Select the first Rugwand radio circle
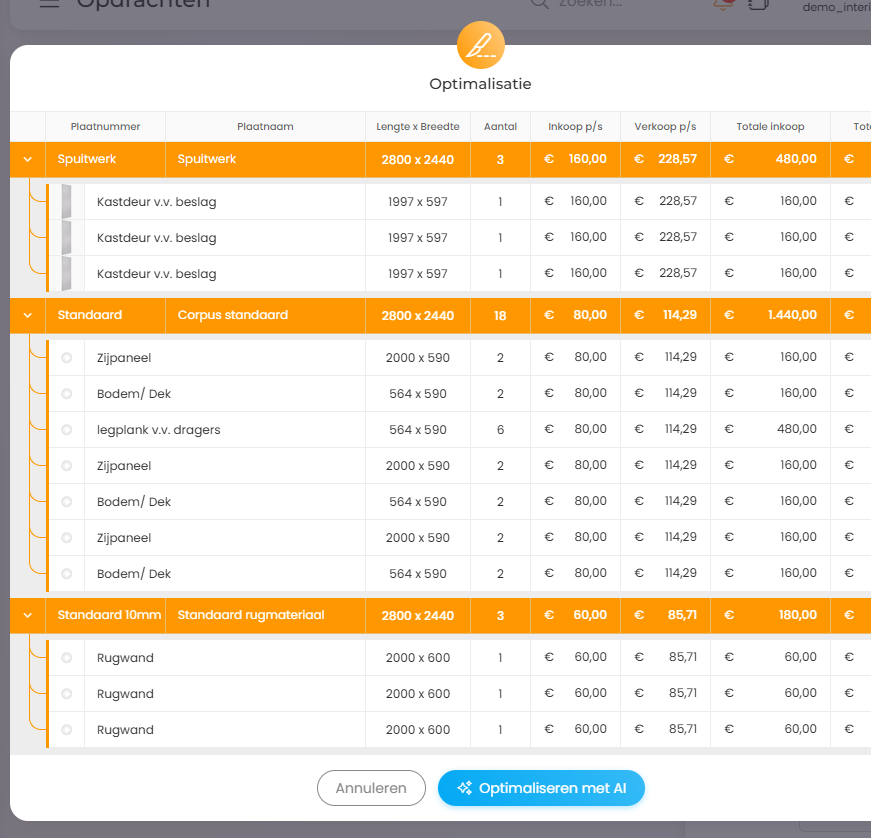871x838 pixels. 67,658
